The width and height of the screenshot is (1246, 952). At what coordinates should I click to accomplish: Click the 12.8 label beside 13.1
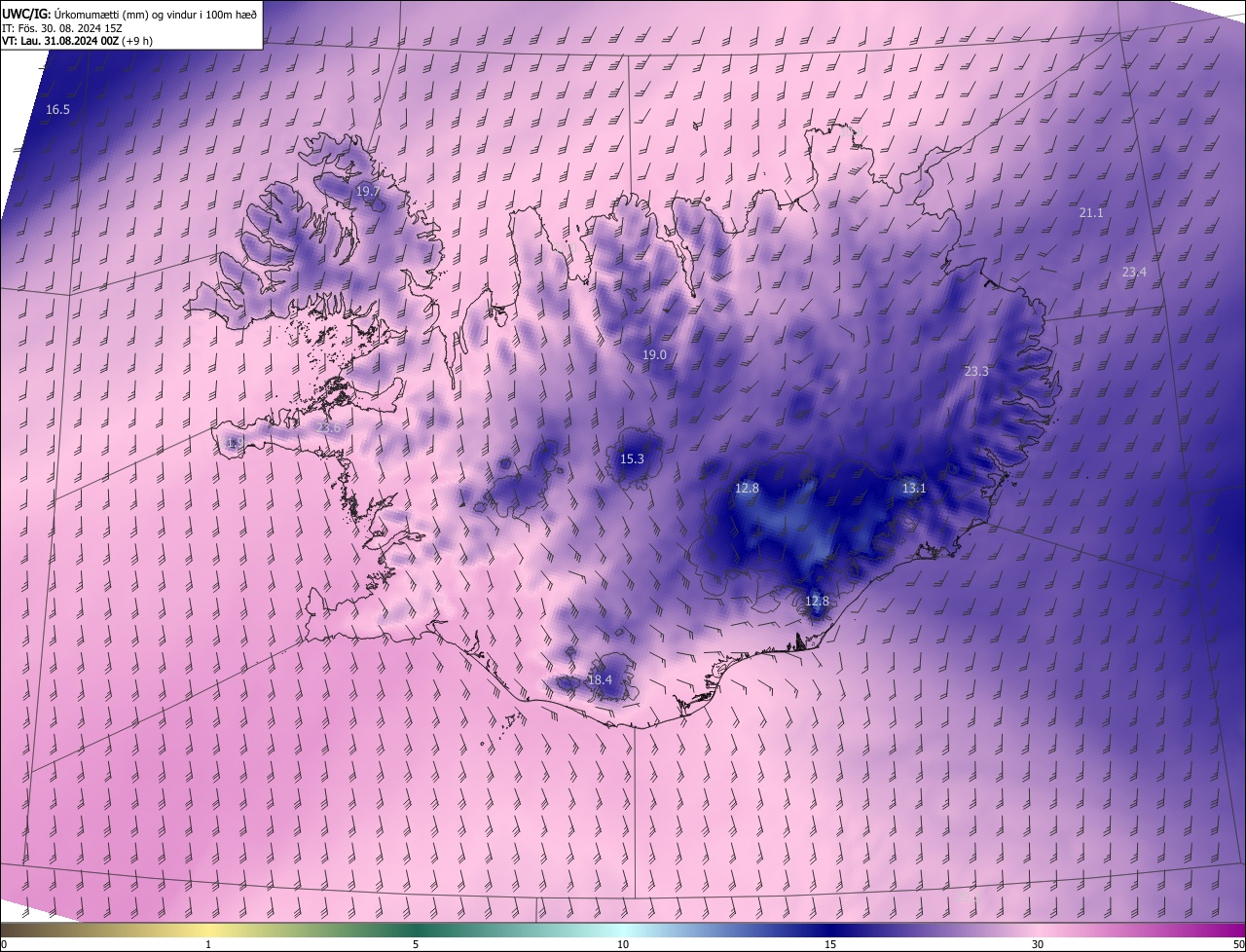pyautogui.click(x=747, y=489)
